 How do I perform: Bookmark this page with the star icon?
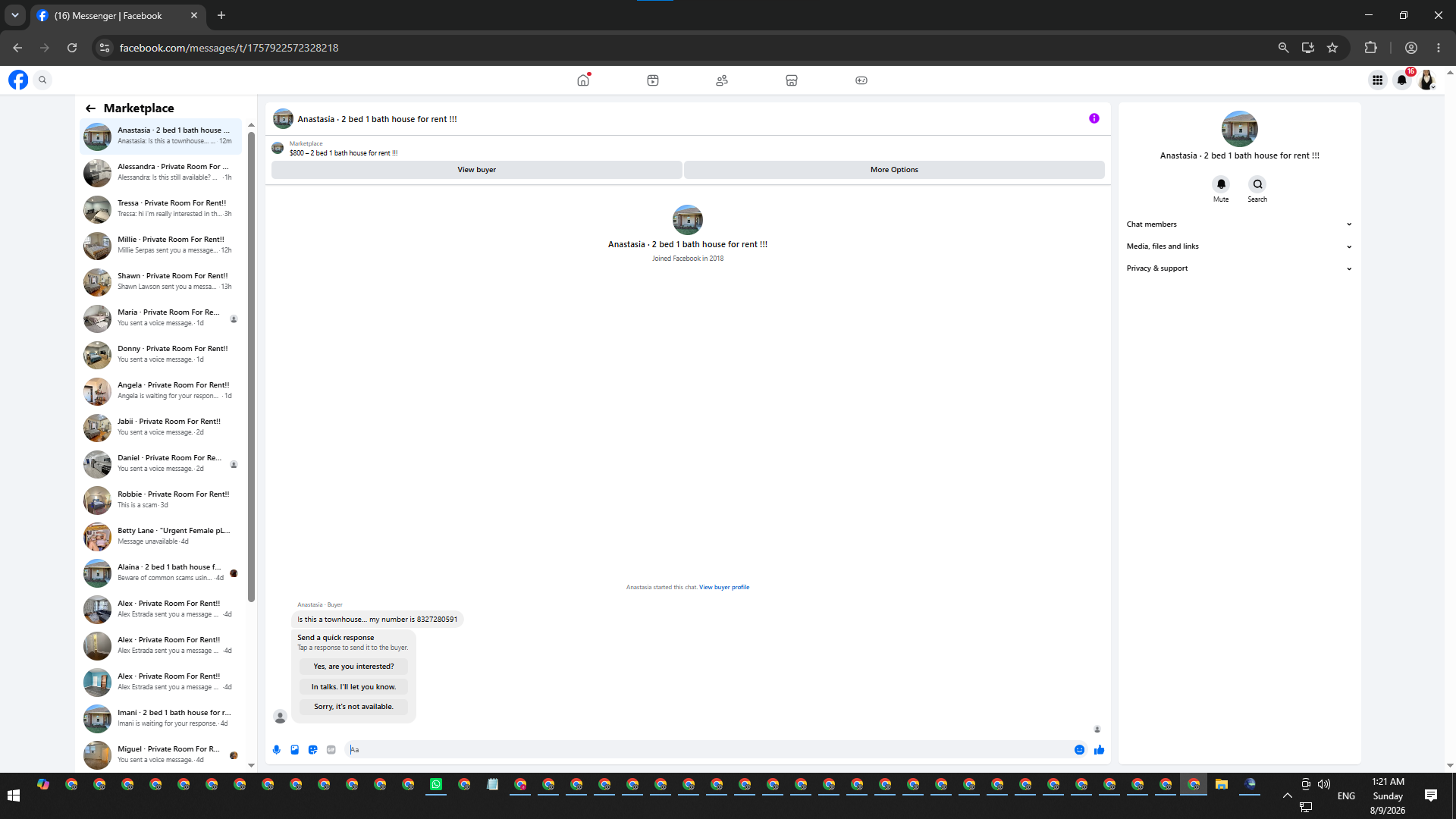[1332, 48]
